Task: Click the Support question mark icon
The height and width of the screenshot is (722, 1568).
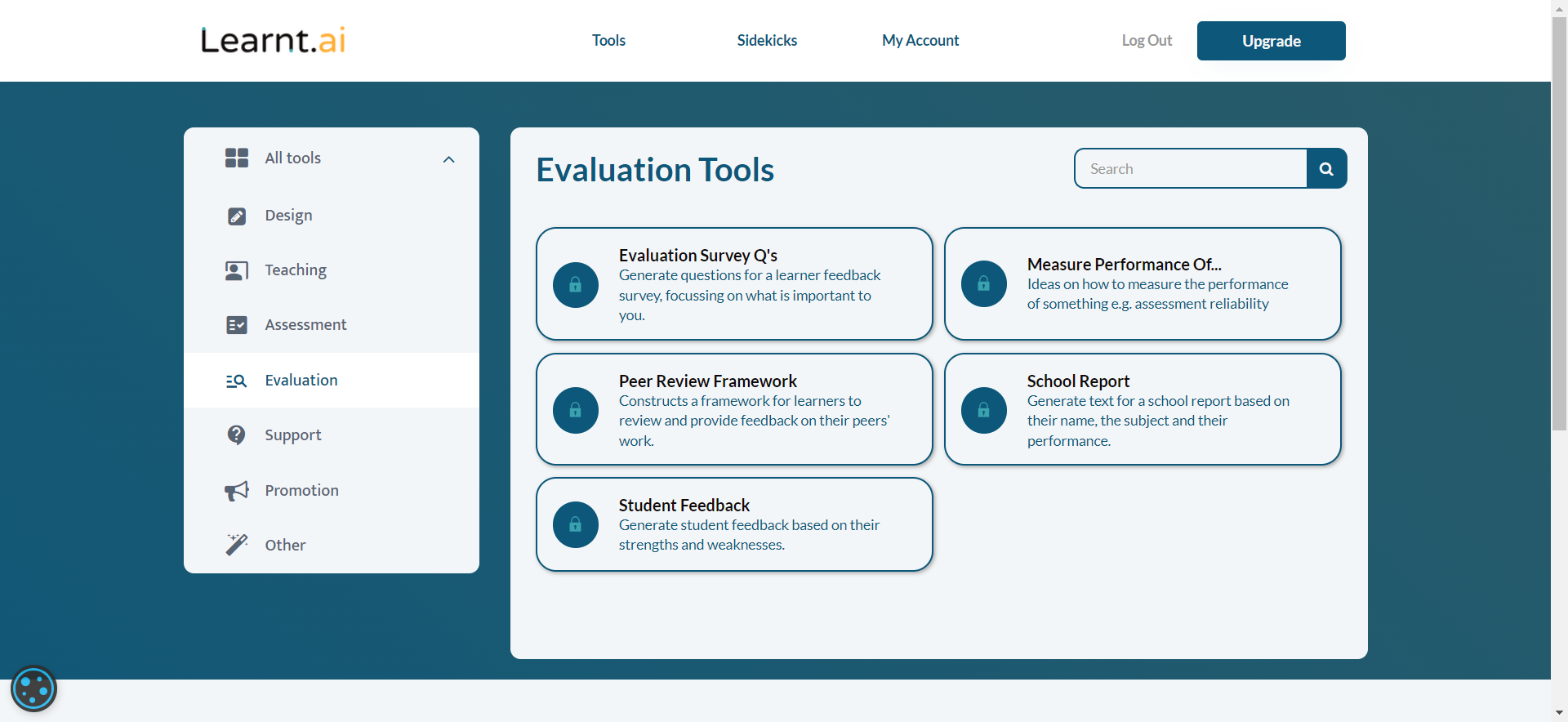Action: [x=236, y=435]
